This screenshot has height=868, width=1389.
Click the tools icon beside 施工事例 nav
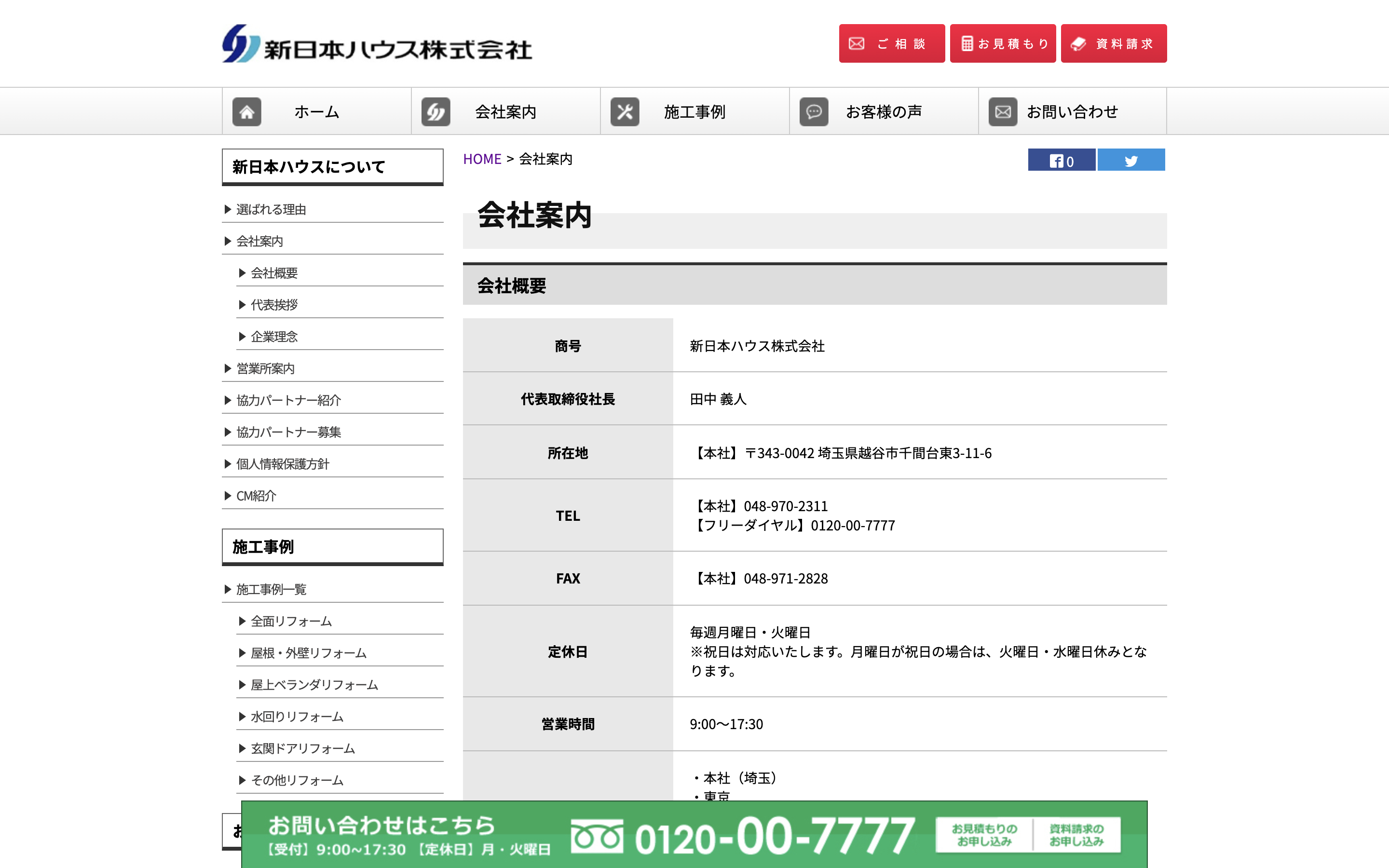pos(625,111)
